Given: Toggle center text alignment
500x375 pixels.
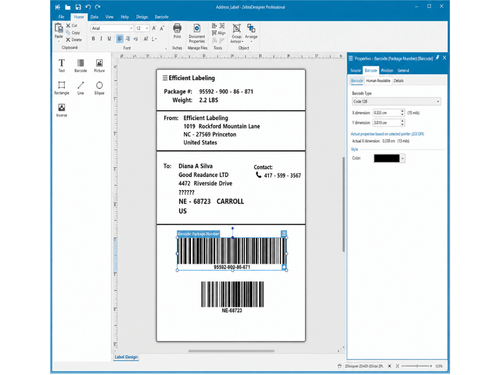Looking at the screenshot, I should (x=128, y=39).
